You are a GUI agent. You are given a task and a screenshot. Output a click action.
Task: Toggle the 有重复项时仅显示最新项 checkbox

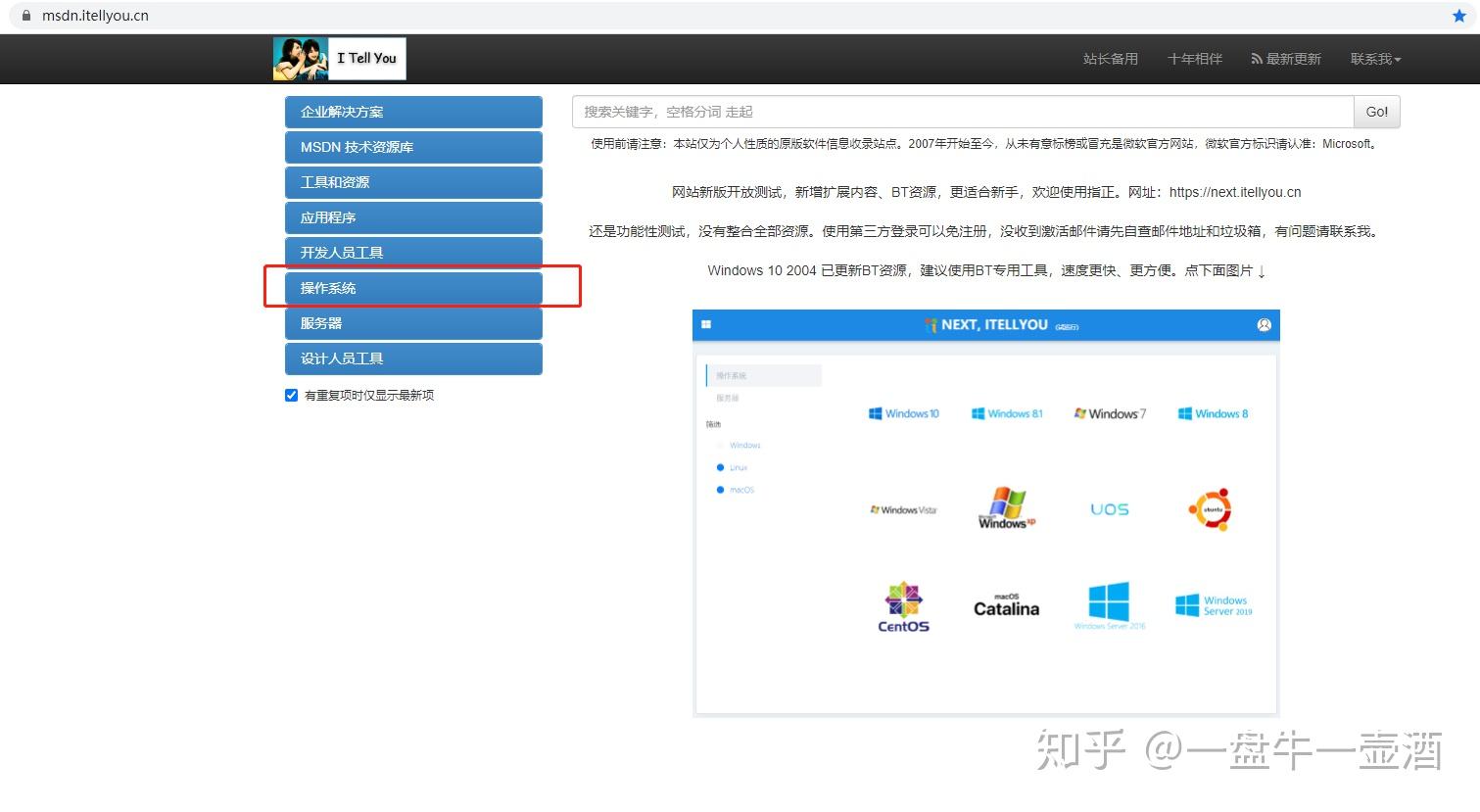pyautogui.click(x=291, y=395)
